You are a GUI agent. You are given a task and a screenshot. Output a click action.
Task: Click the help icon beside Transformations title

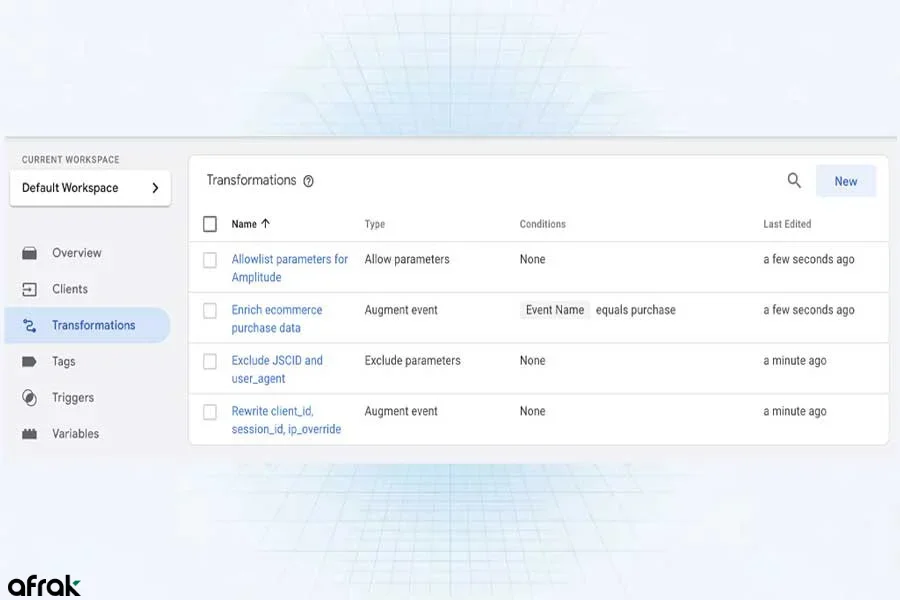(x=308, y=181)
